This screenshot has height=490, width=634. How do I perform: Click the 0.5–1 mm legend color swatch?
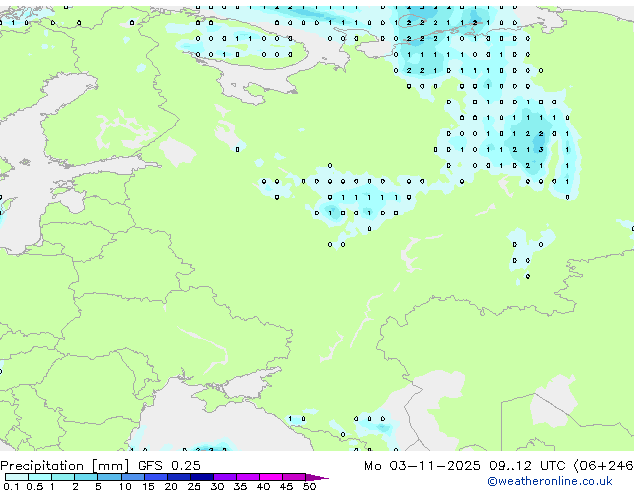(40, 477)
